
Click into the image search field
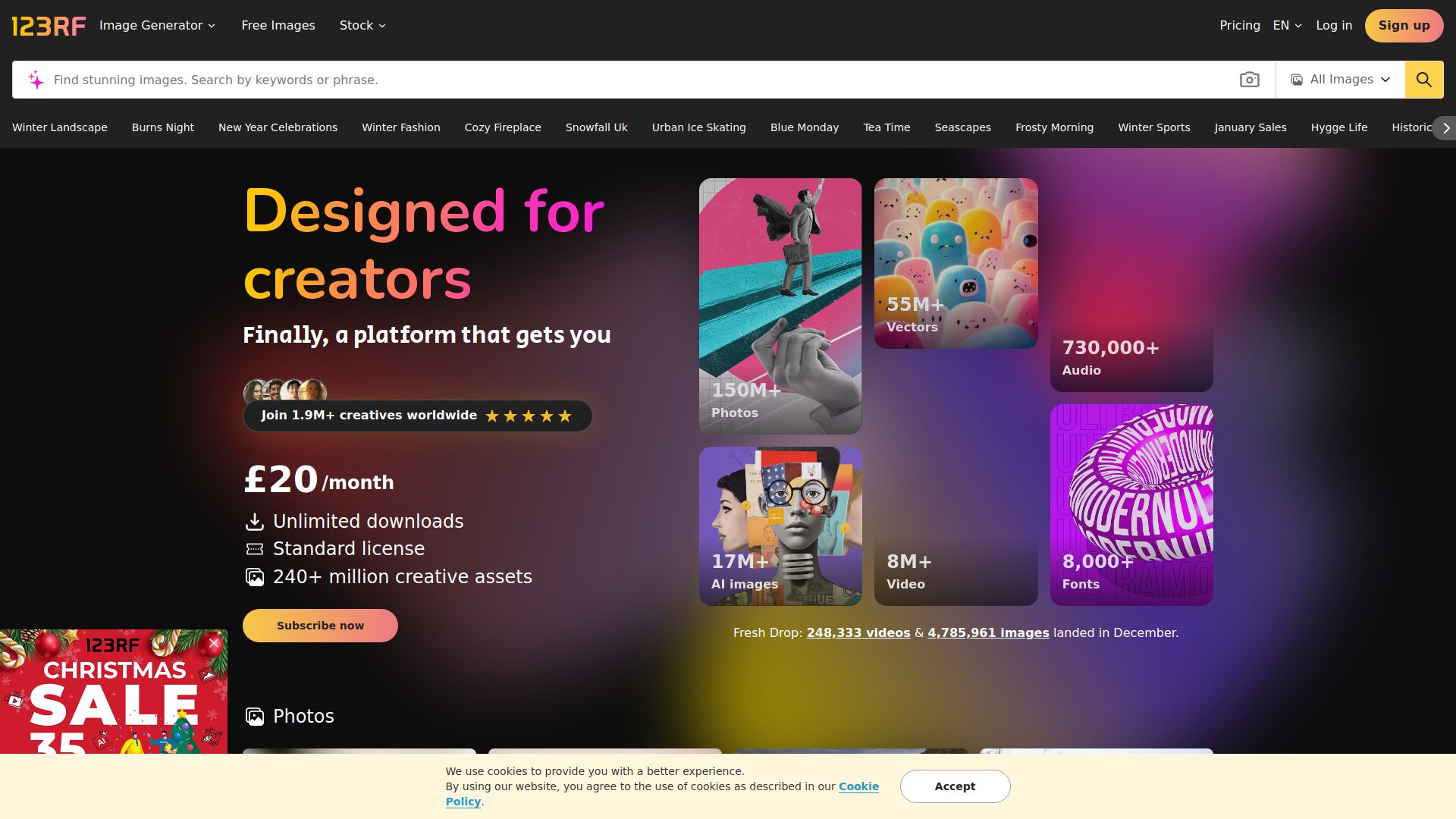[637, 80]
